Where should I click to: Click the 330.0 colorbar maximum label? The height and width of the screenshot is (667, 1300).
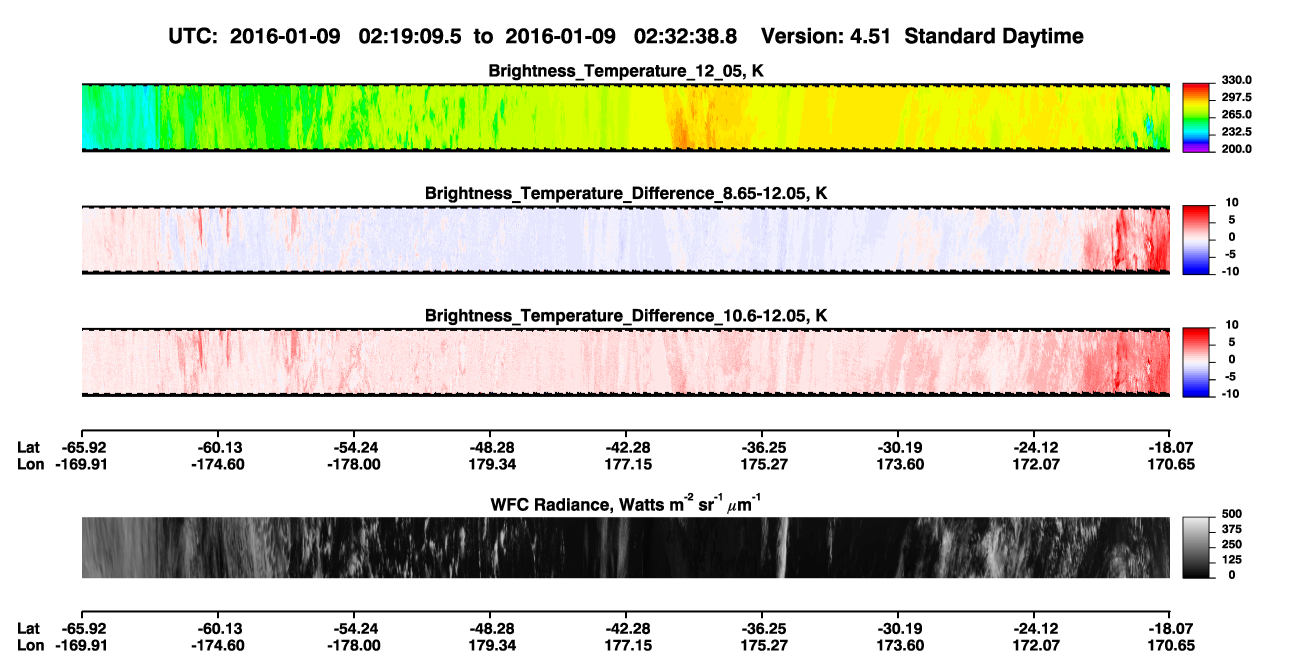coord(1237,81)
